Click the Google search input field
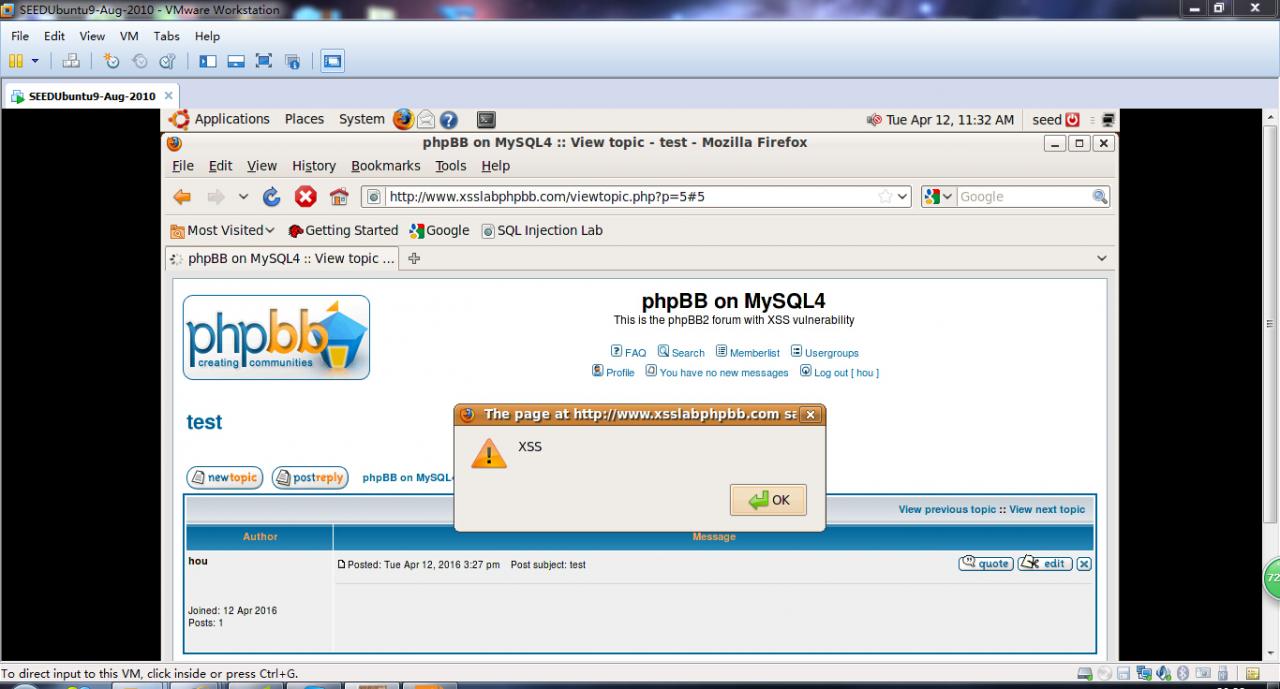Screen dimensions: 1280x689 [x=1024, y=197]
